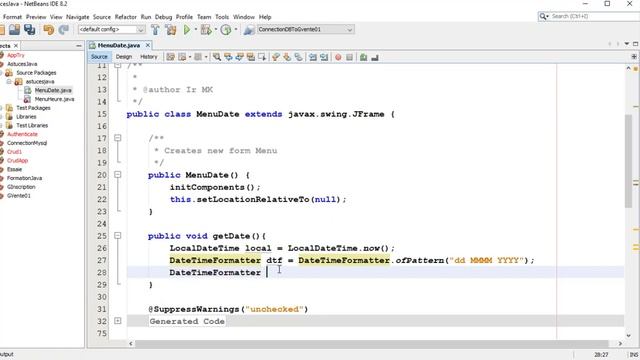The image size is (640, 360).
Task: Click Toggle Highlight Search icon
Action: tap(251, 57)
